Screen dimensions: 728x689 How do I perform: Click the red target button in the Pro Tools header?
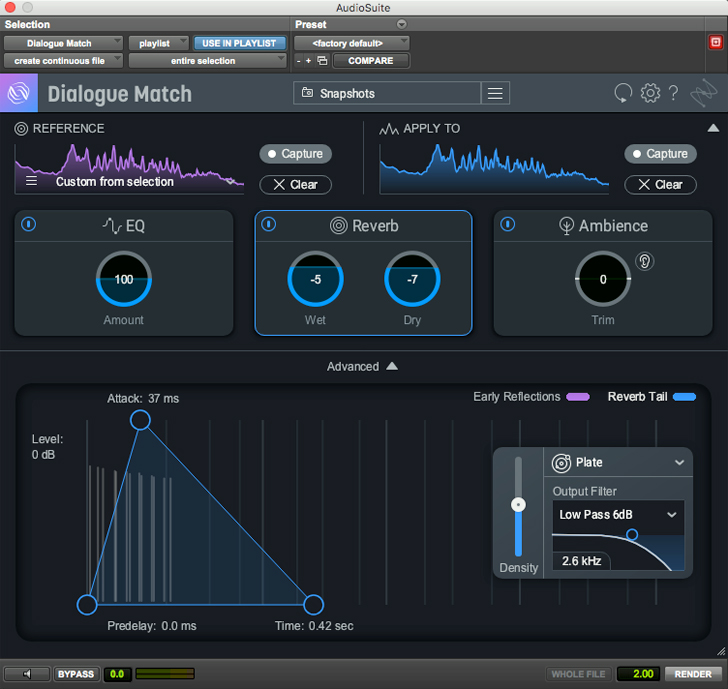(715, 43)
